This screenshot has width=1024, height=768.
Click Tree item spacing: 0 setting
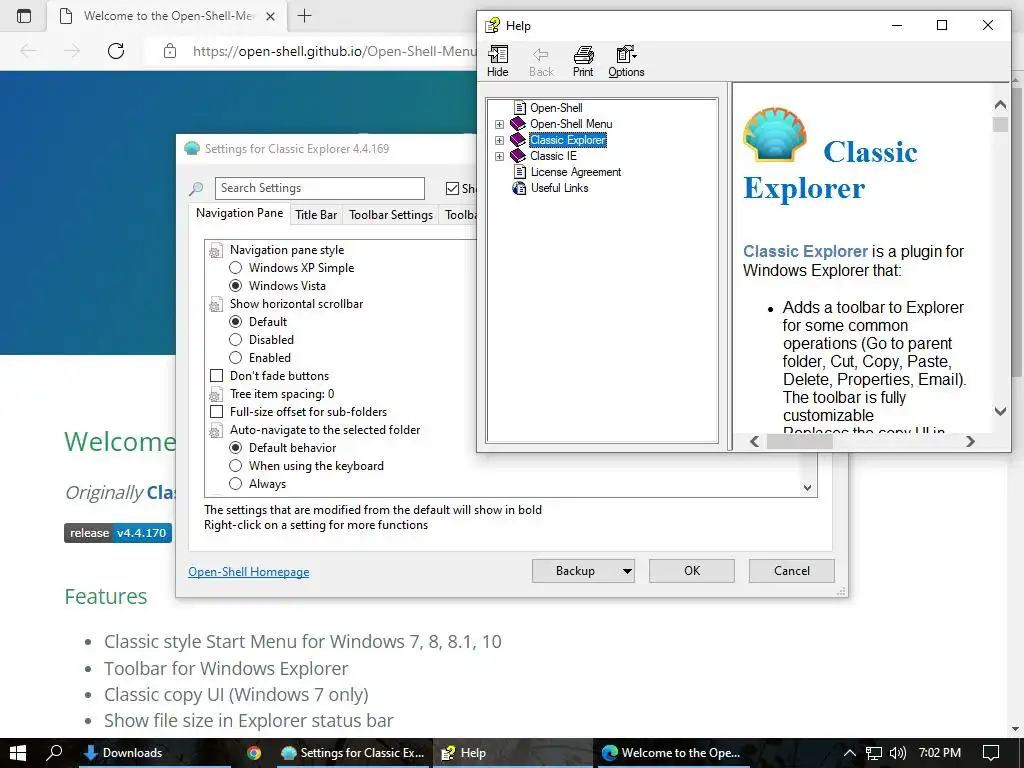(x=281, y=394)
